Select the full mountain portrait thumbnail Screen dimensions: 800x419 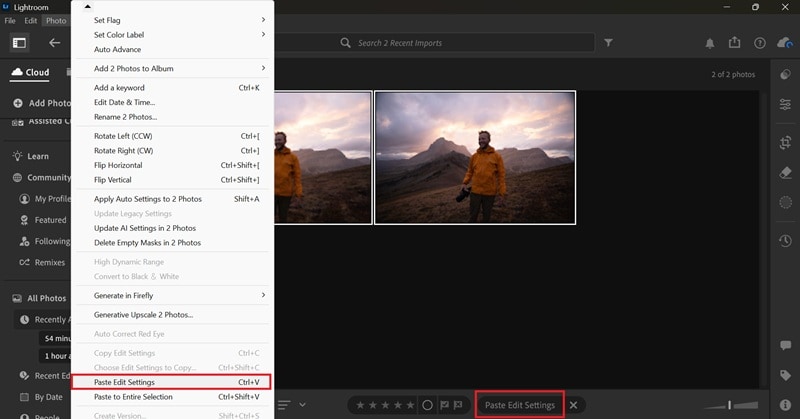(475, 158)
